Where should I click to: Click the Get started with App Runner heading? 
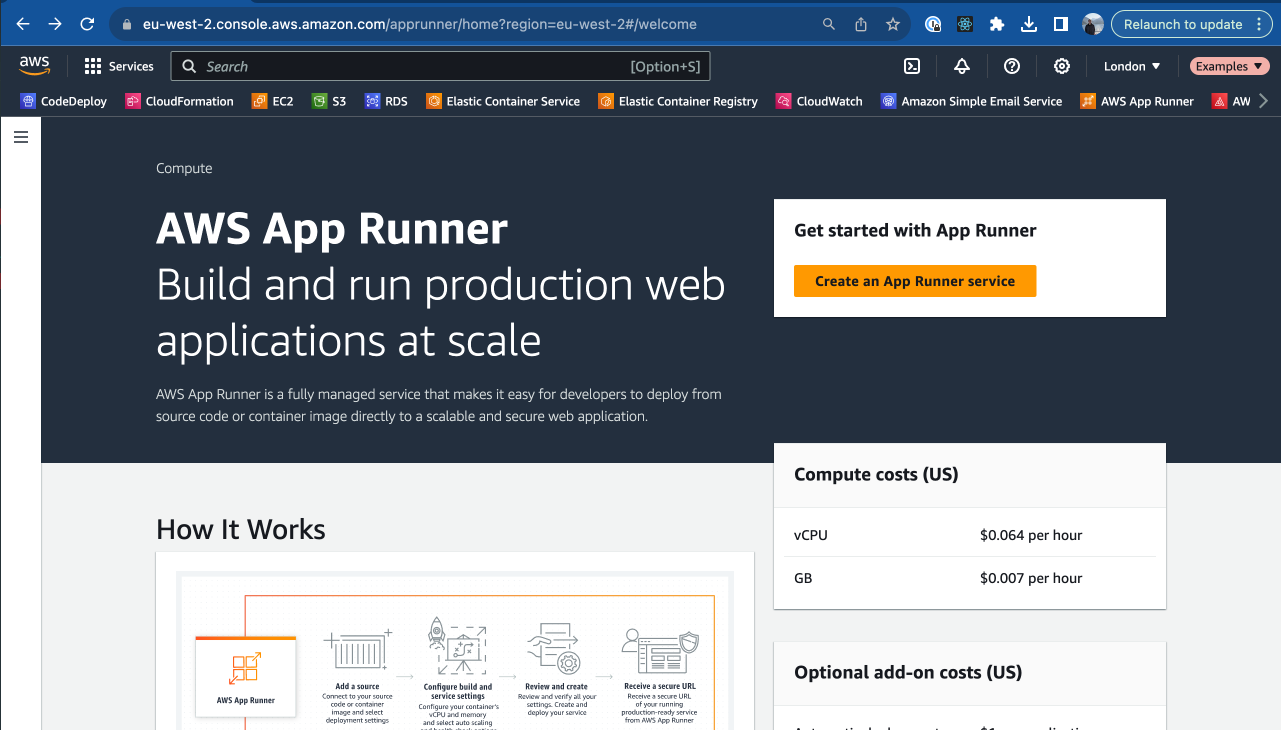point(915,230)
